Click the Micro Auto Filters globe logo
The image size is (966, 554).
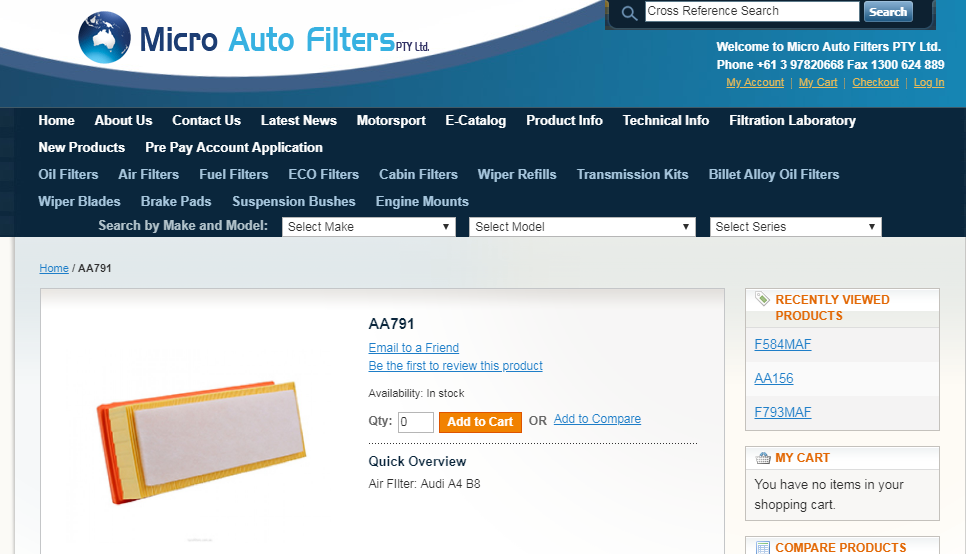click(x=104, y=38)
